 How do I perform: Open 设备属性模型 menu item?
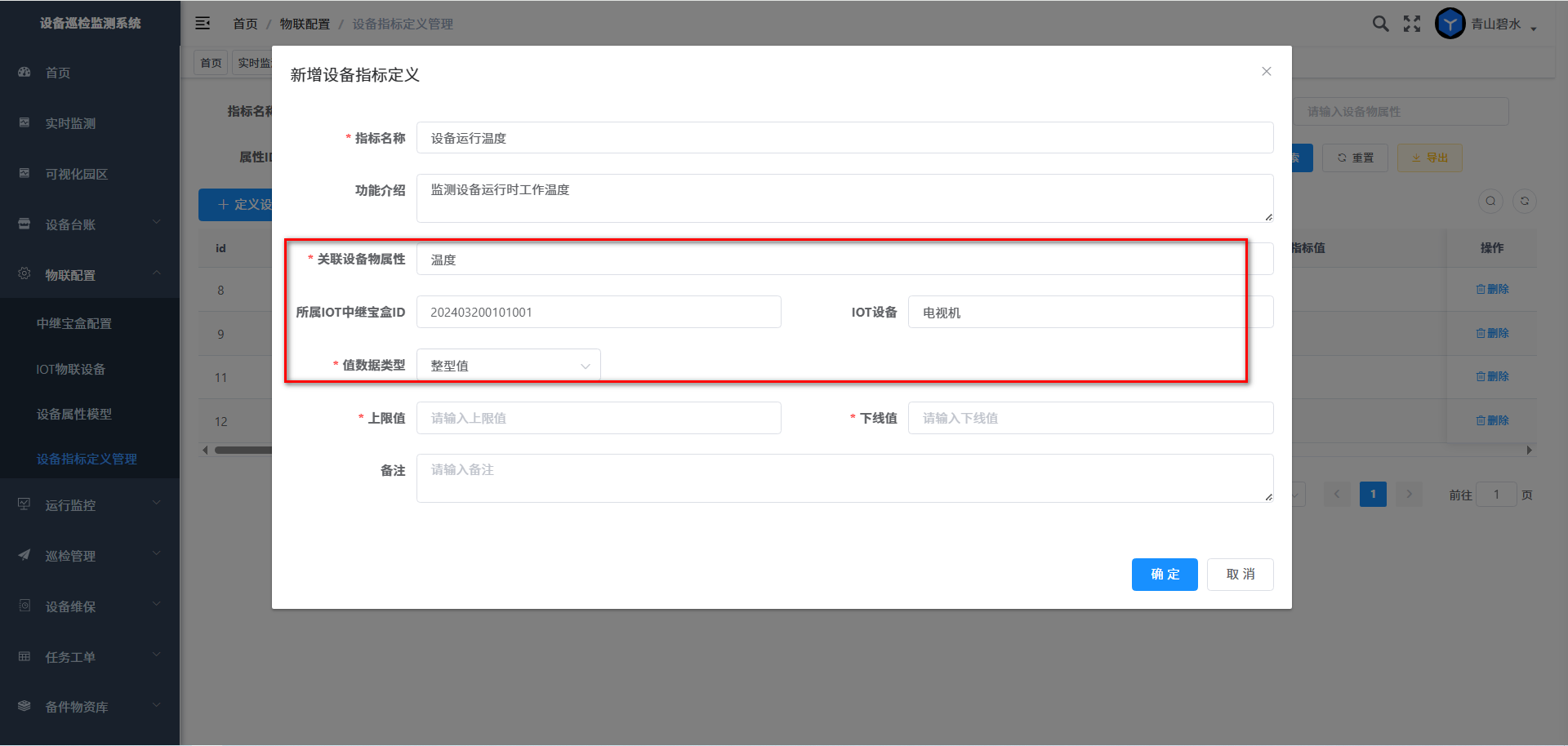[74, 415]
